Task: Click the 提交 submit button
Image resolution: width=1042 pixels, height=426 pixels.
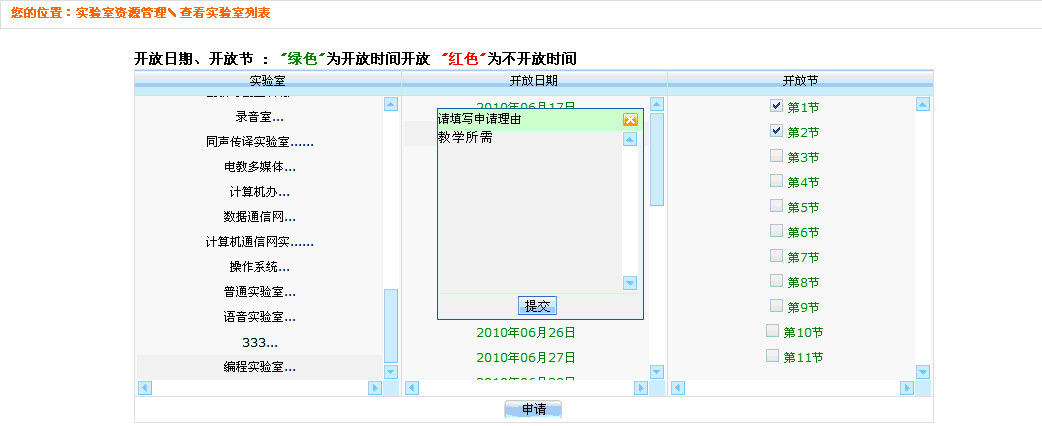Action: coord(537,306)
